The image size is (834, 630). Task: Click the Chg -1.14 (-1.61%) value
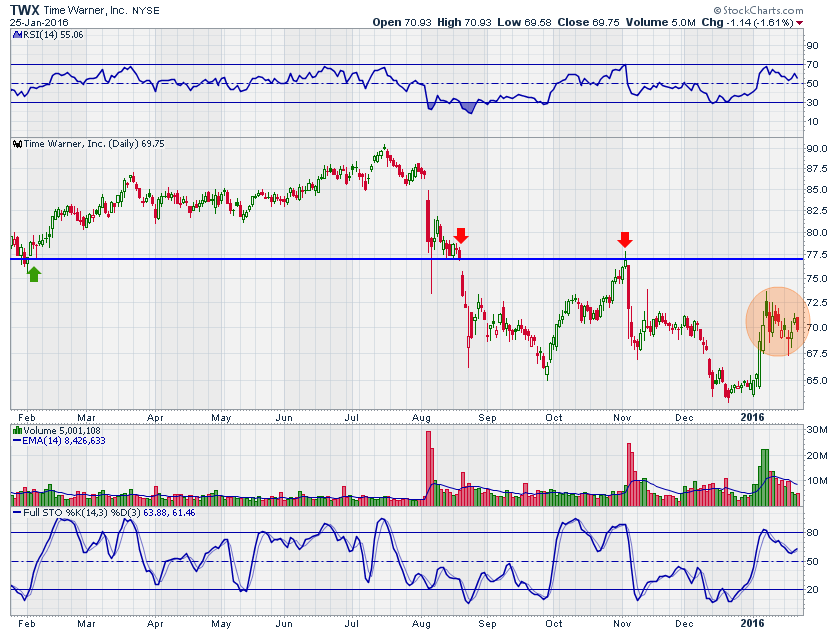coord(748,22)
